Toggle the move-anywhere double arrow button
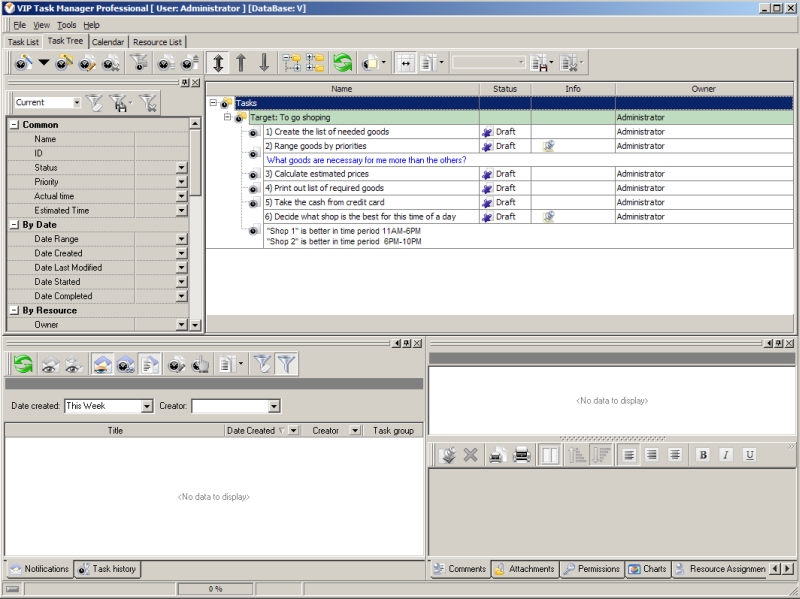 (x=218, y=63)
